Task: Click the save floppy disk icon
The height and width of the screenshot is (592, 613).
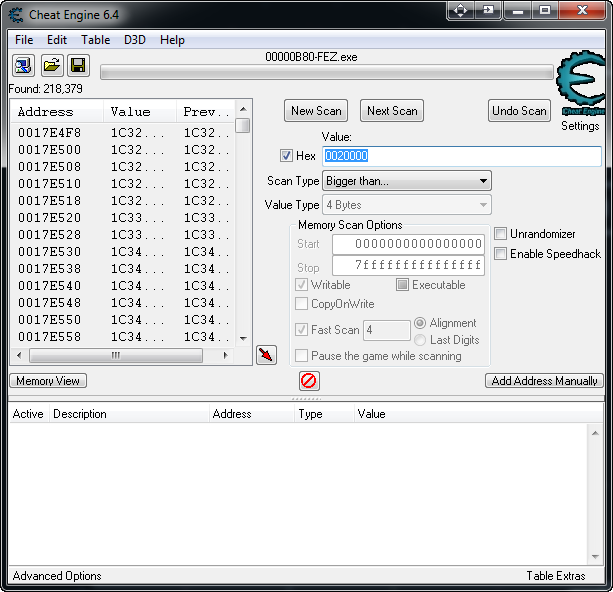Action: coord(79,66)
